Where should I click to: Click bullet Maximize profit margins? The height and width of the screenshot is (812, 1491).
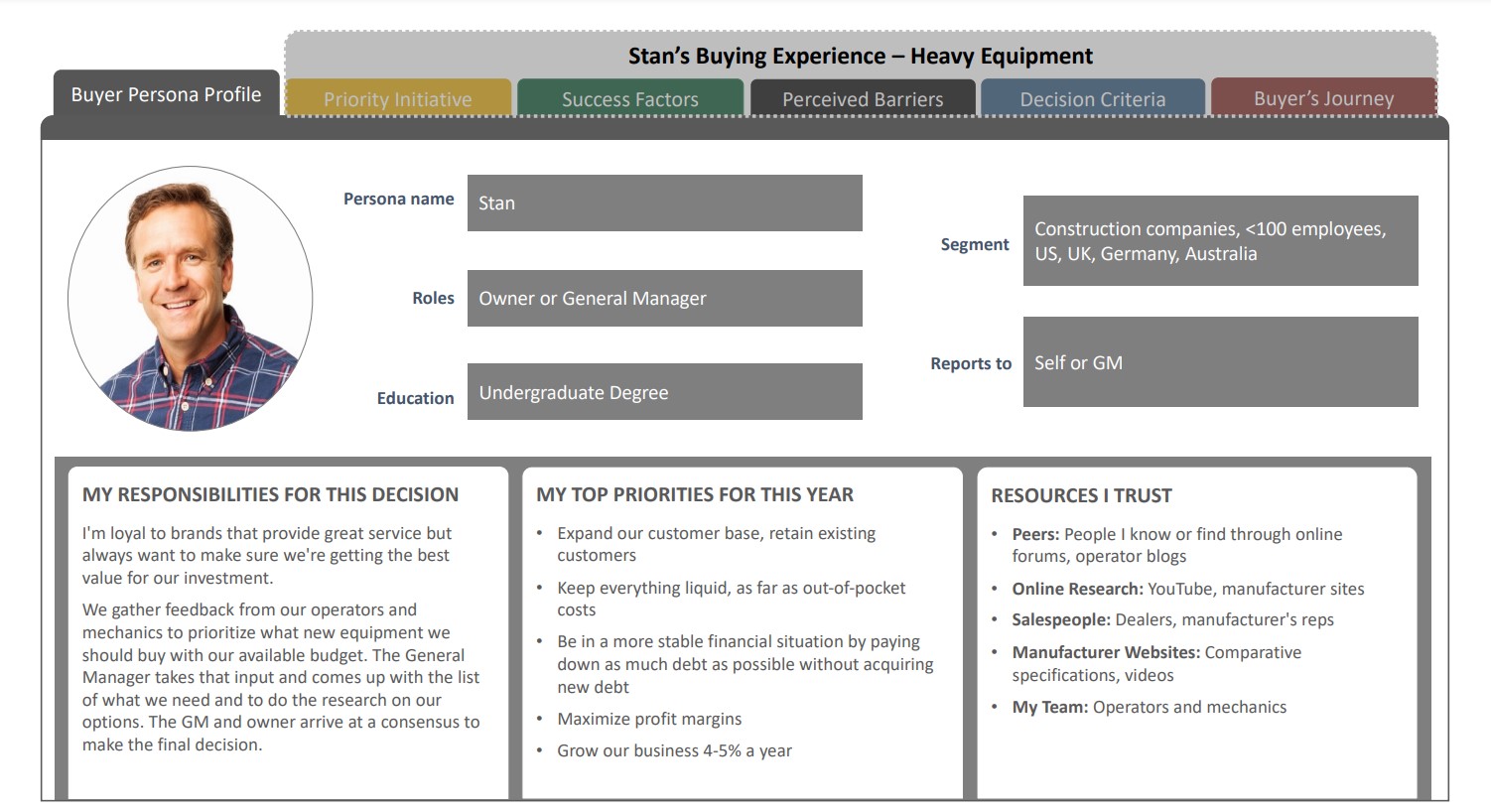[649, 719]
